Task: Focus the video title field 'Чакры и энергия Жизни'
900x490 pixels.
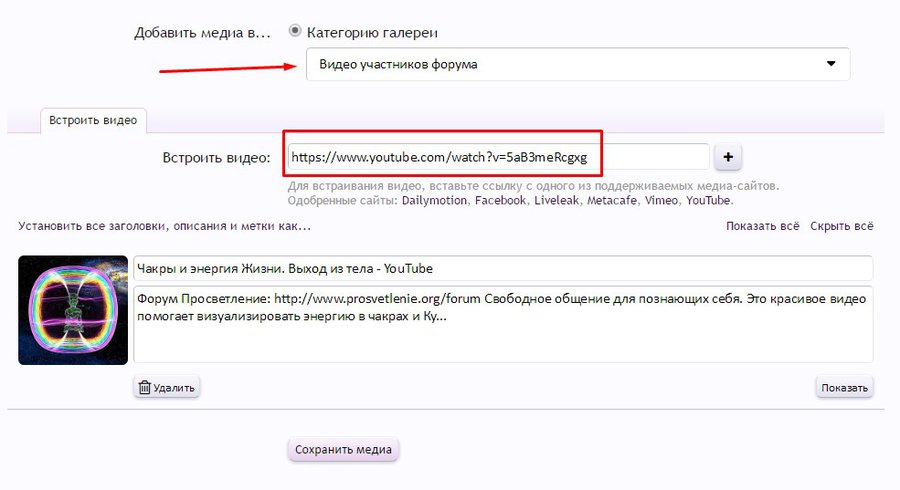Action: click(502, 269)
